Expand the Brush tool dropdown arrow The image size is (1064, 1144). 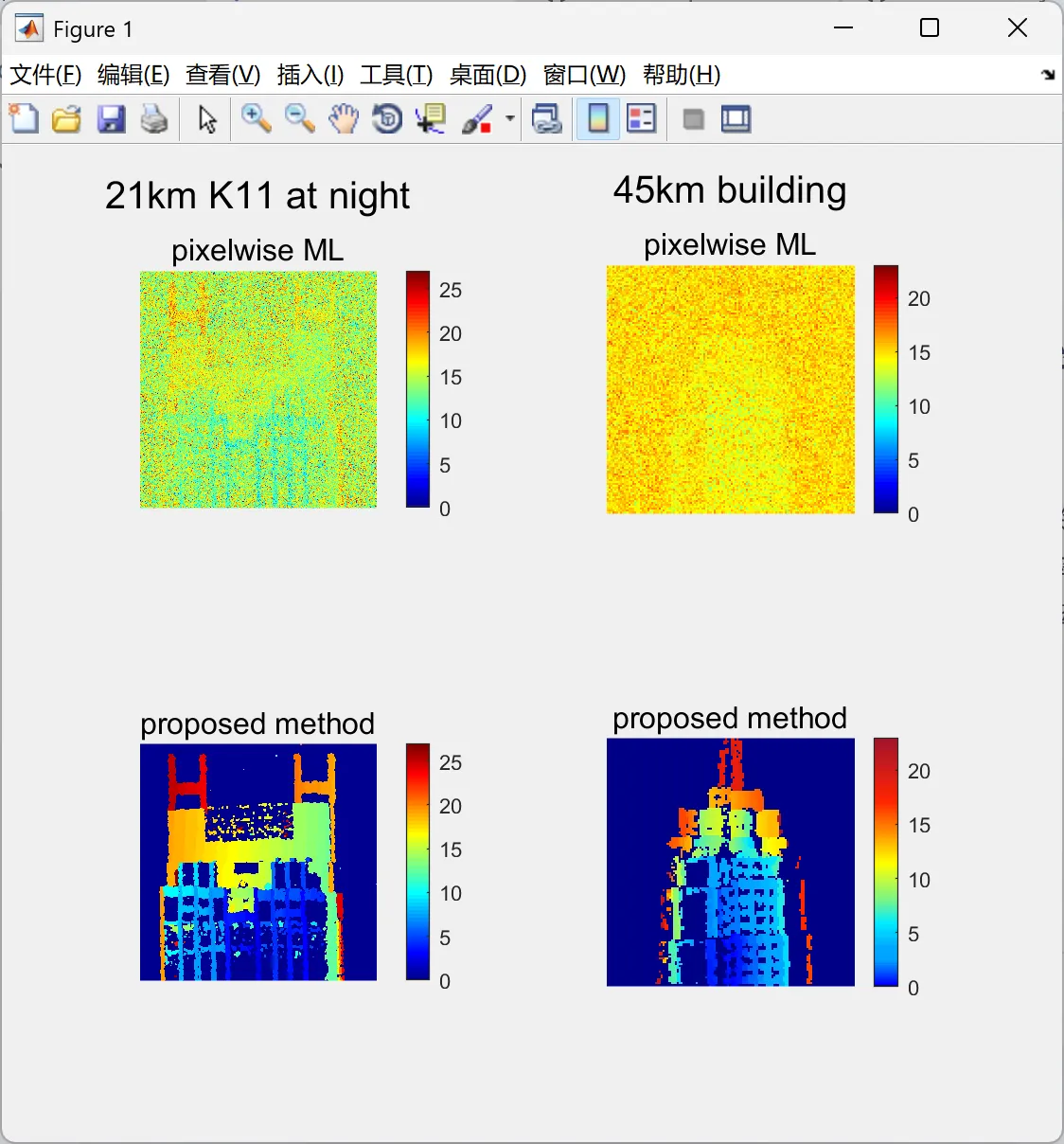510,119
